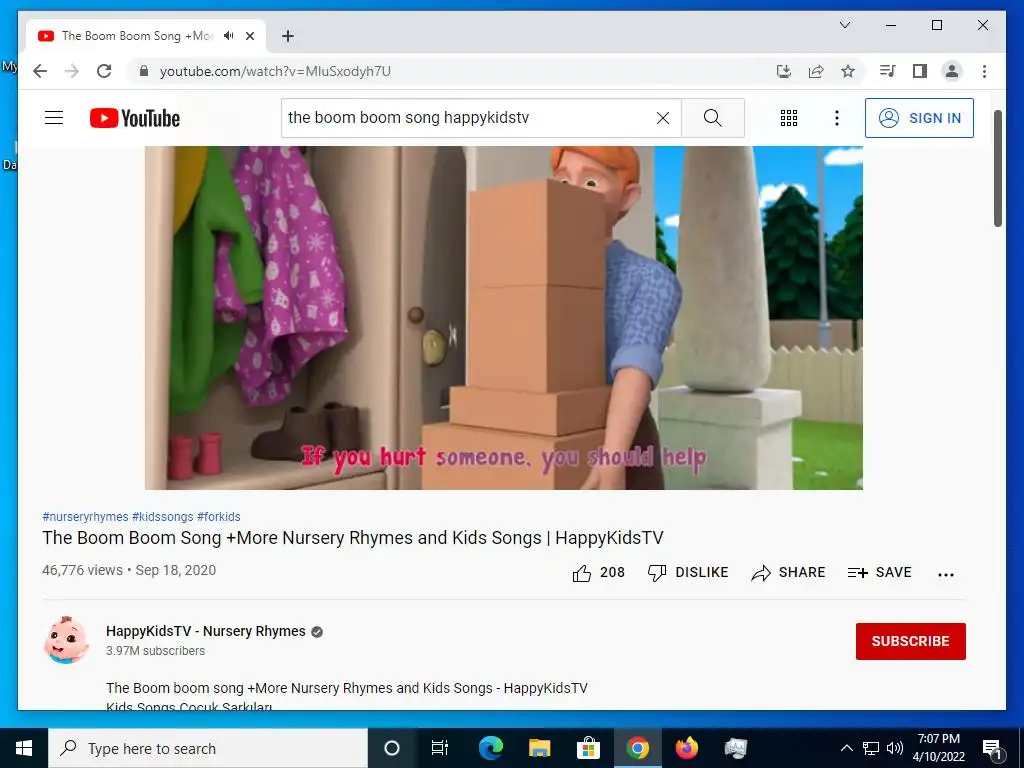Open the #forkids hashtag
Image resolution: width=1024 pixels, height=768 pixels.
[219, 517]
